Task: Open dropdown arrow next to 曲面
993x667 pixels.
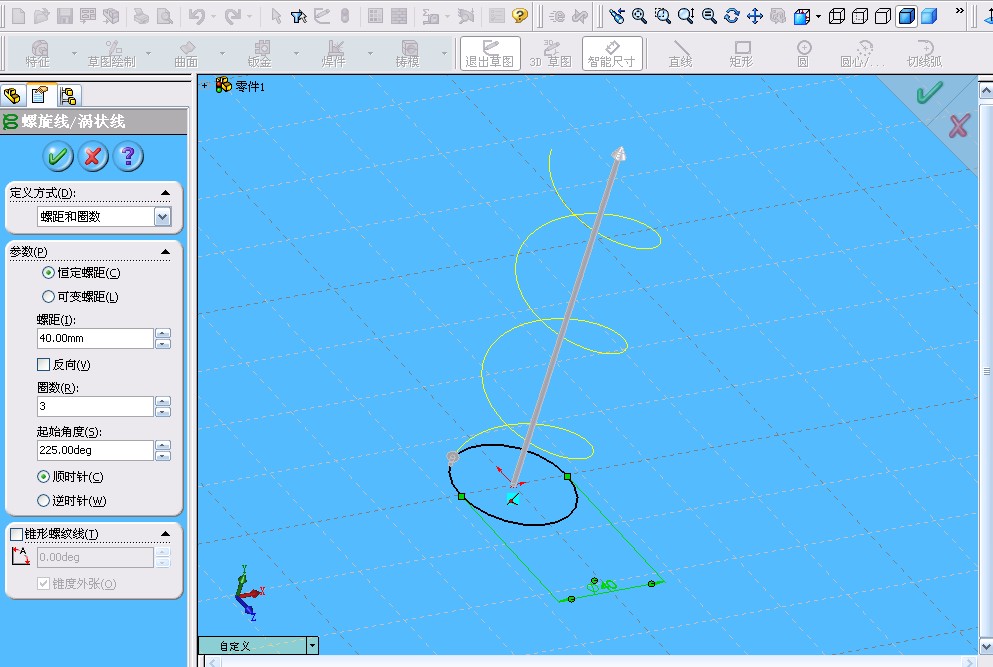Action: (x=222, y=53)
